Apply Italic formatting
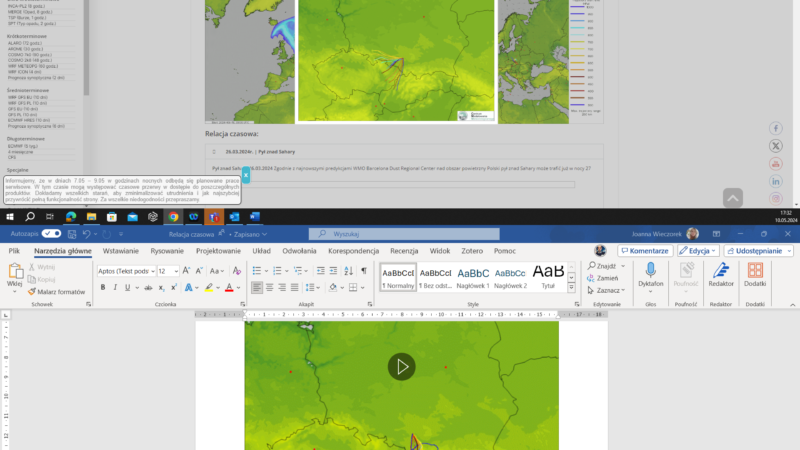The height and width of the screenshot is (450, 800). click(x=115, y=288)
